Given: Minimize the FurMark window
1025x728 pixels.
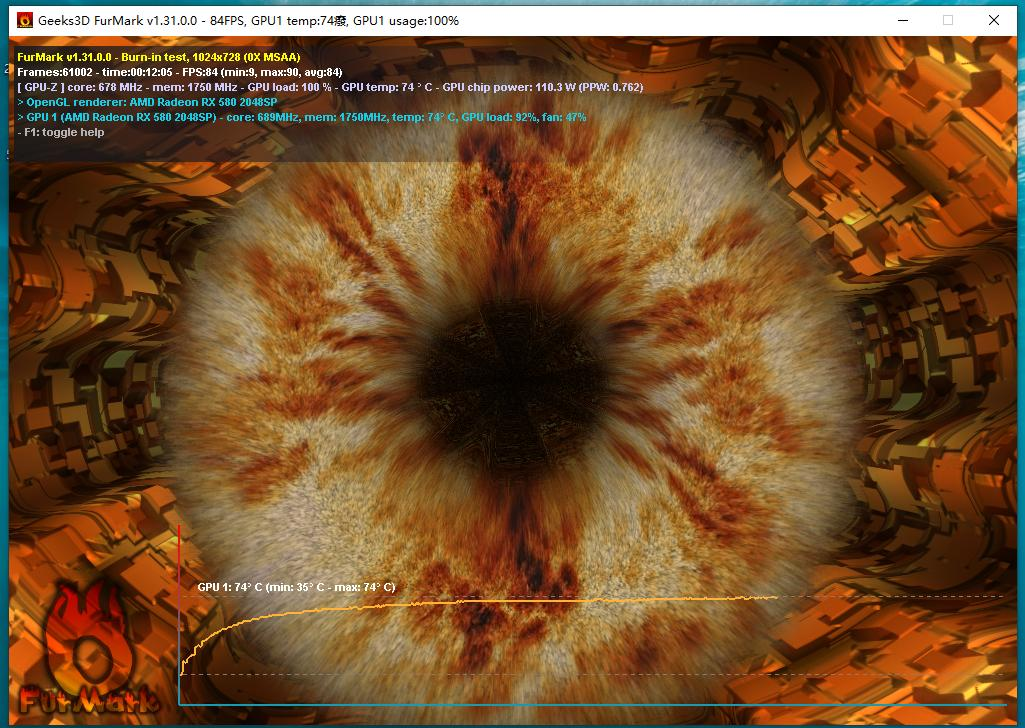Looking at the screenshot, I should (x=903, y=20).
